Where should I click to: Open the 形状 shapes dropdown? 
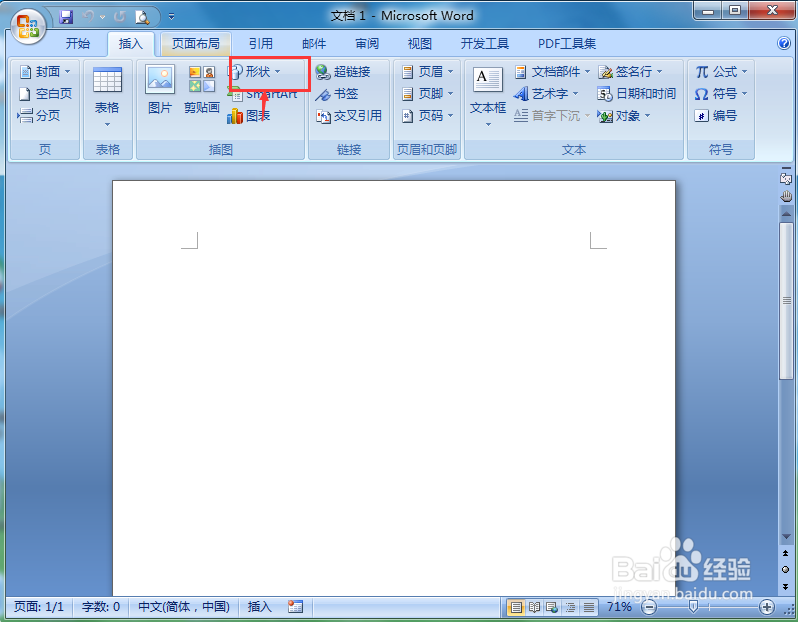[256, 72]
